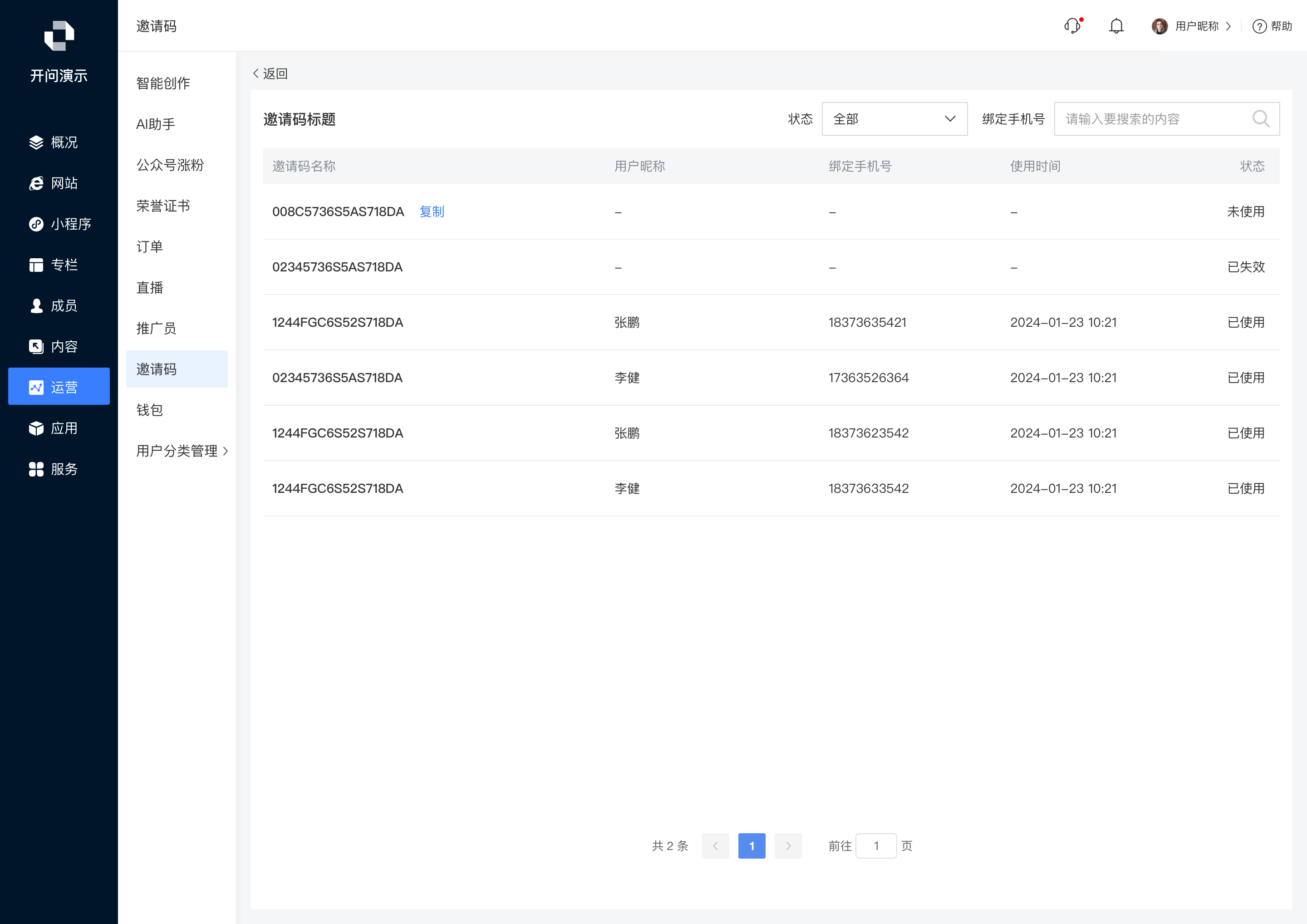Open 应用 in the left sidebar

click(59, 428)
